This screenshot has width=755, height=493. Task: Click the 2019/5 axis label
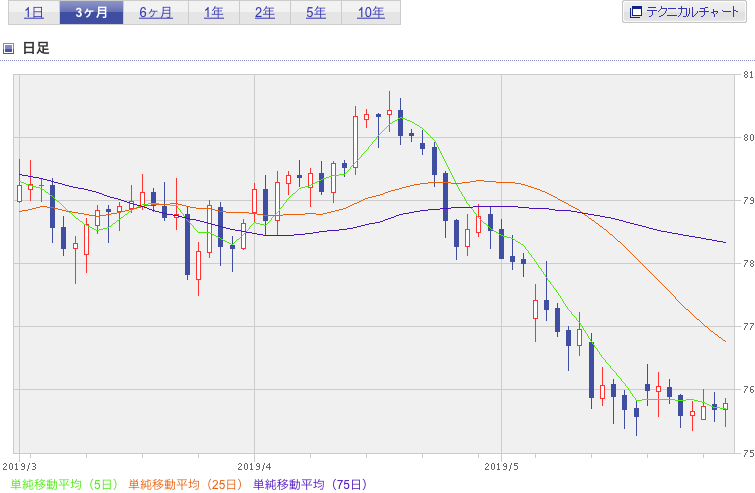coord(501,467)
